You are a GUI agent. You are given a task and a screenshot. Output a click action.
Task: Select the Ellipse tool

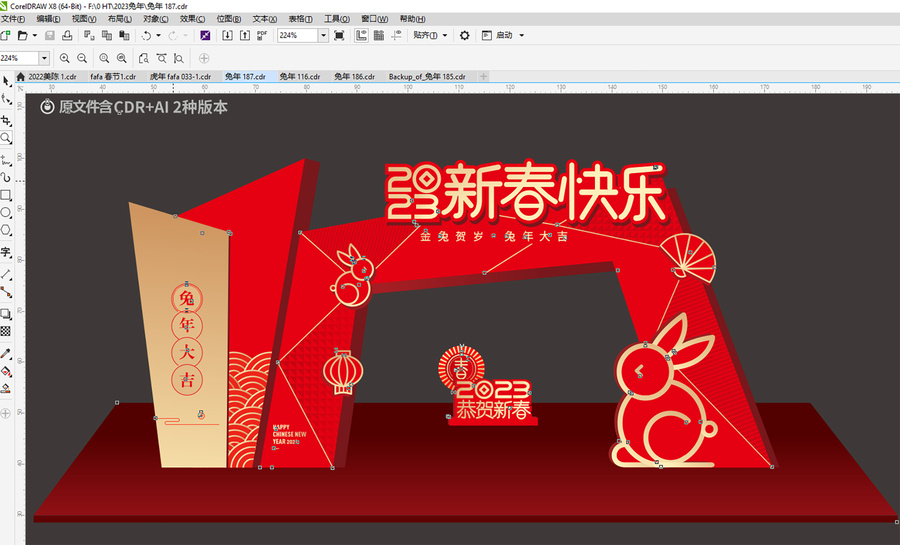[x=6, y=212]
